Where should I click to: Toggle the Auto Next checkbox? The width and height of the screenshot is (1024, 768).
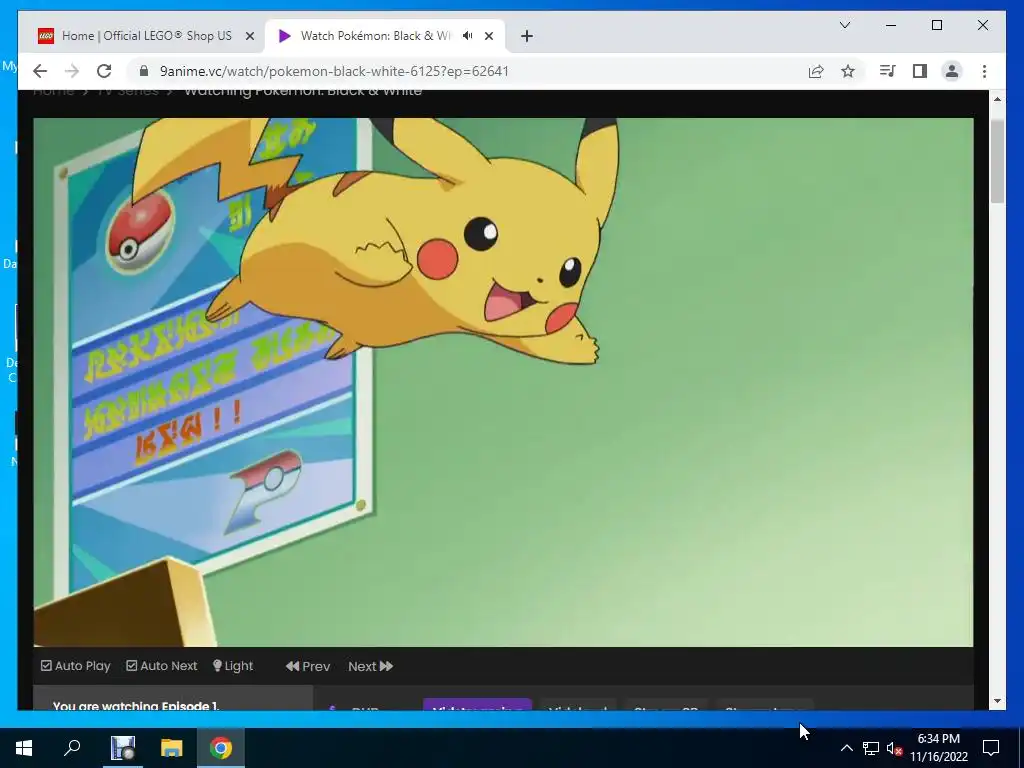pyautogui.click(x=132, y=665)
